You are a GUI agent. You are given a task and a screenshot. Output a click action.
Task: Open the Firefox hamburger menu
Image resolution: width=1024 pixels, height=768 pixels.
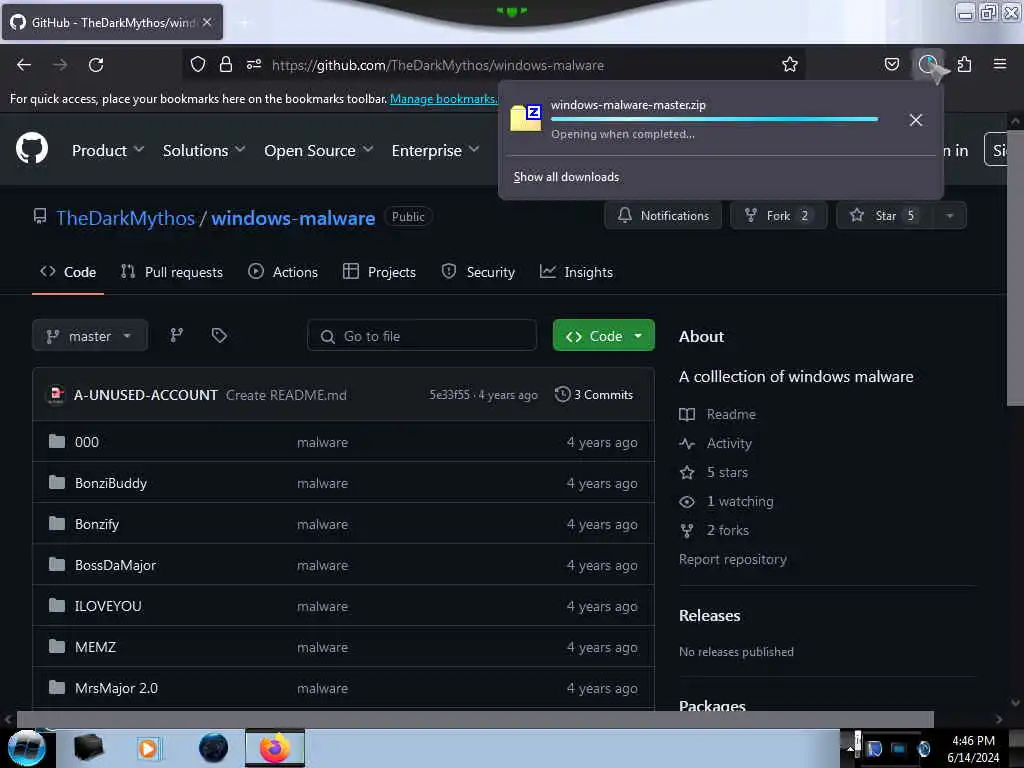point(999,64)
